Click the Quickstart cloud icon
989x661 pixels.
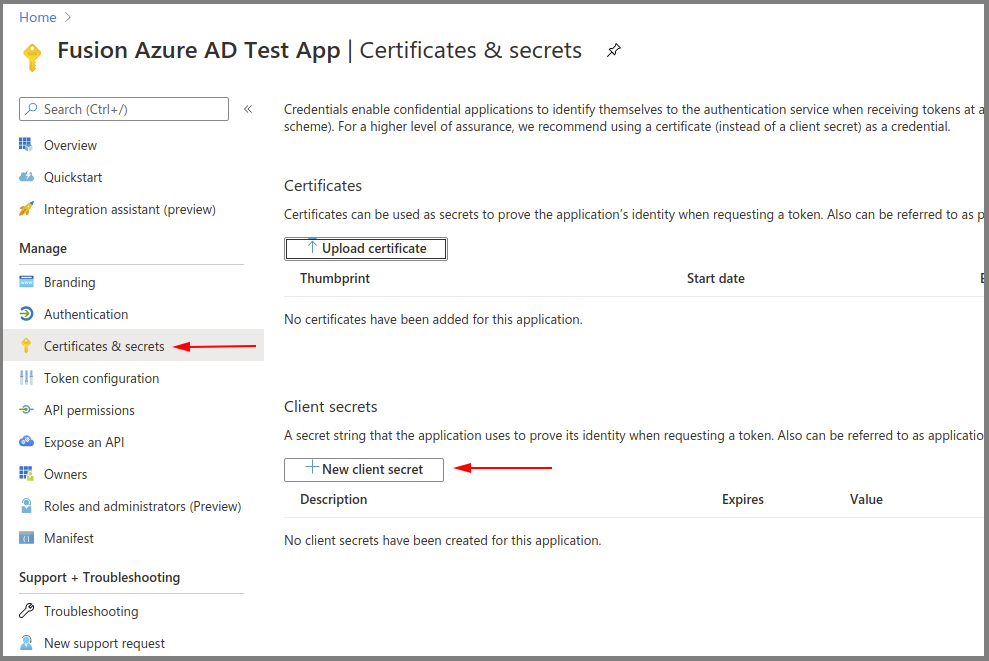pos(26,177)
